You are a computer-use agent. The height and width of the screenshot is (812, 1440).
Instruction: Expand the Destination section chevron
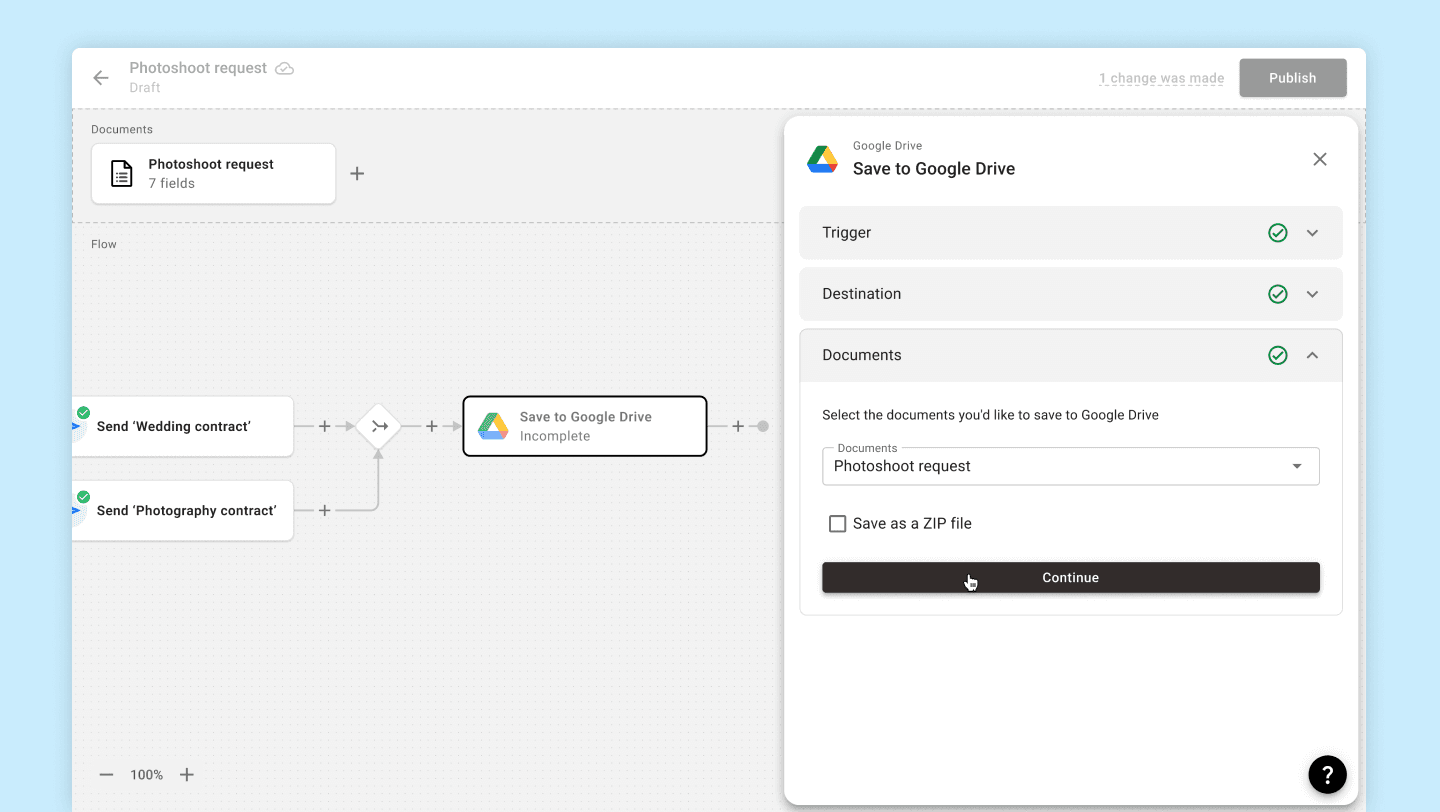(1313, 294)
